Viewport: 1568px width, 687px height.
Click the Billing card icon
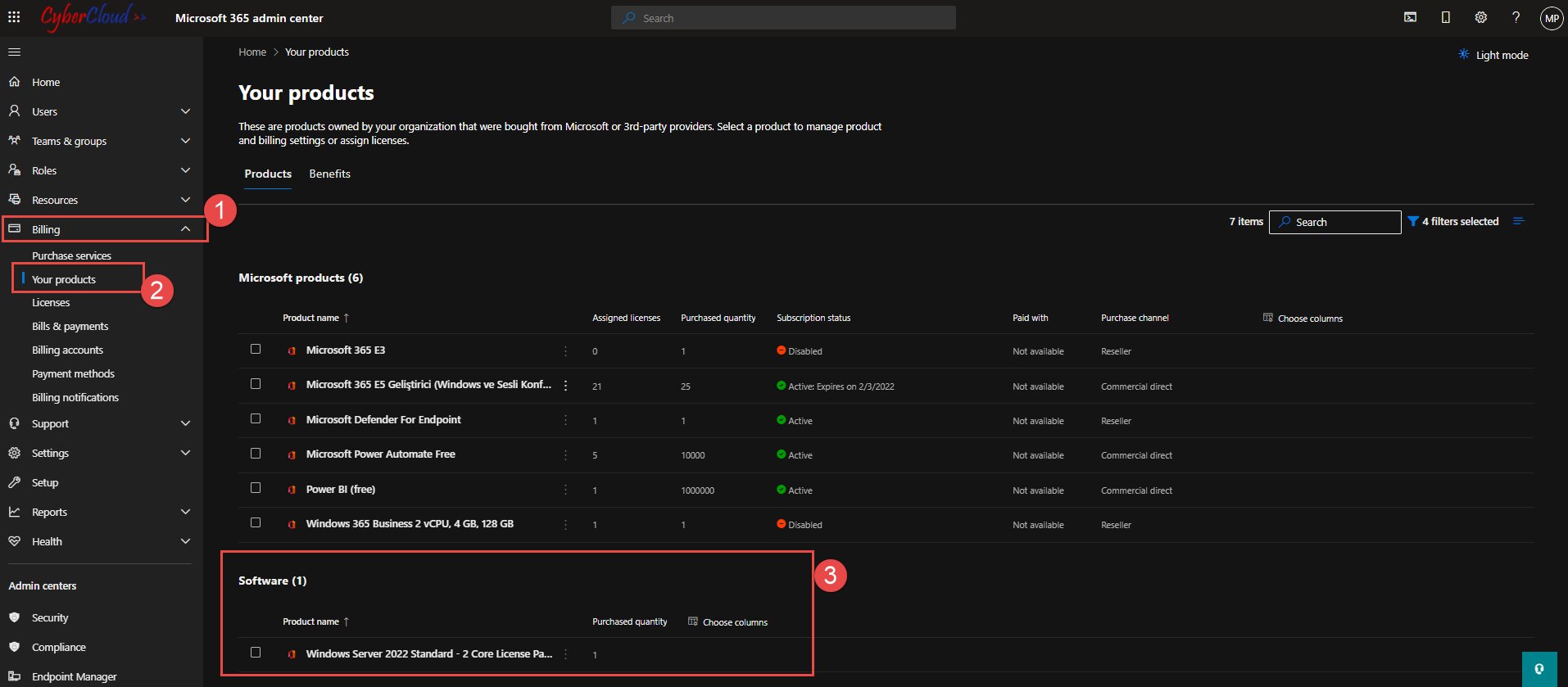(14, 228)
